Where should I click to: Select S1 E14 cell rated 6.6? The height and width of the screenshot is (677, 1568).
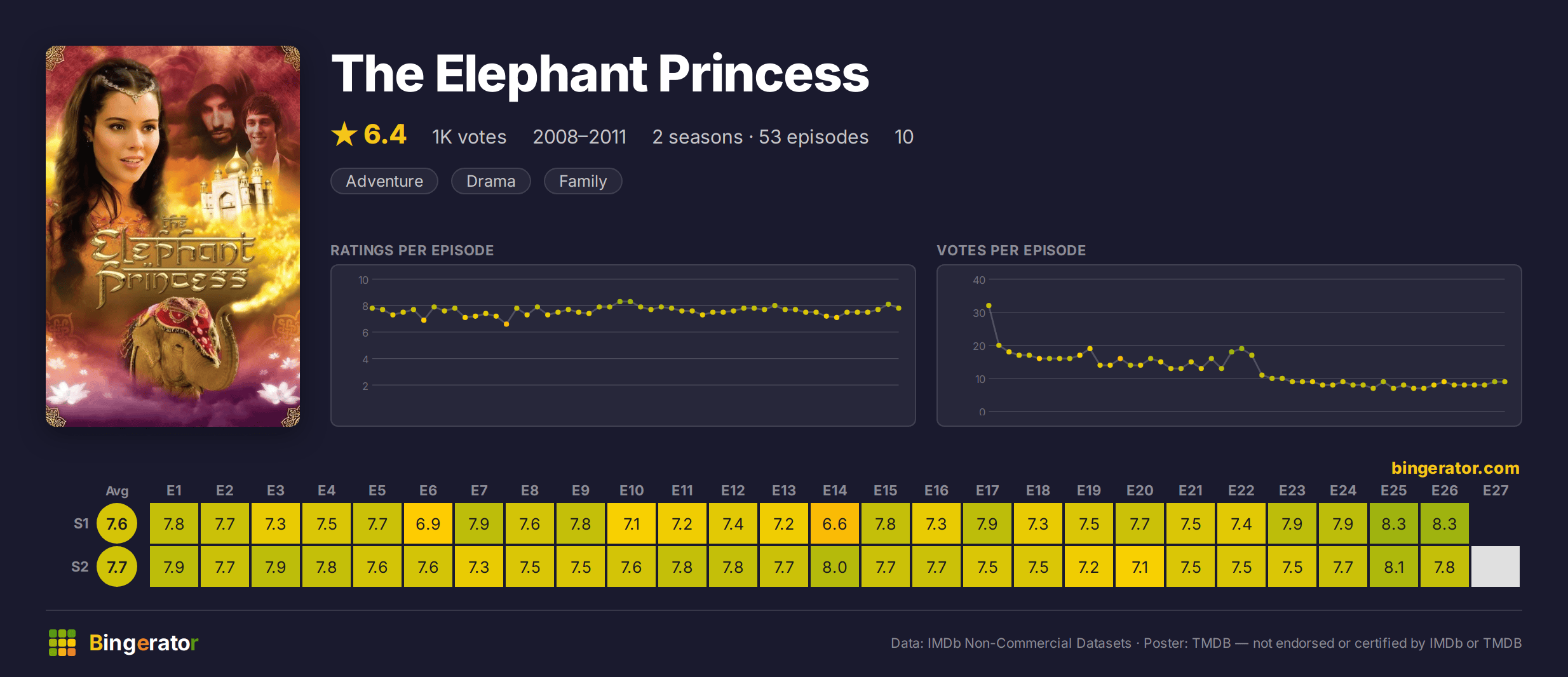click(835, 524)
